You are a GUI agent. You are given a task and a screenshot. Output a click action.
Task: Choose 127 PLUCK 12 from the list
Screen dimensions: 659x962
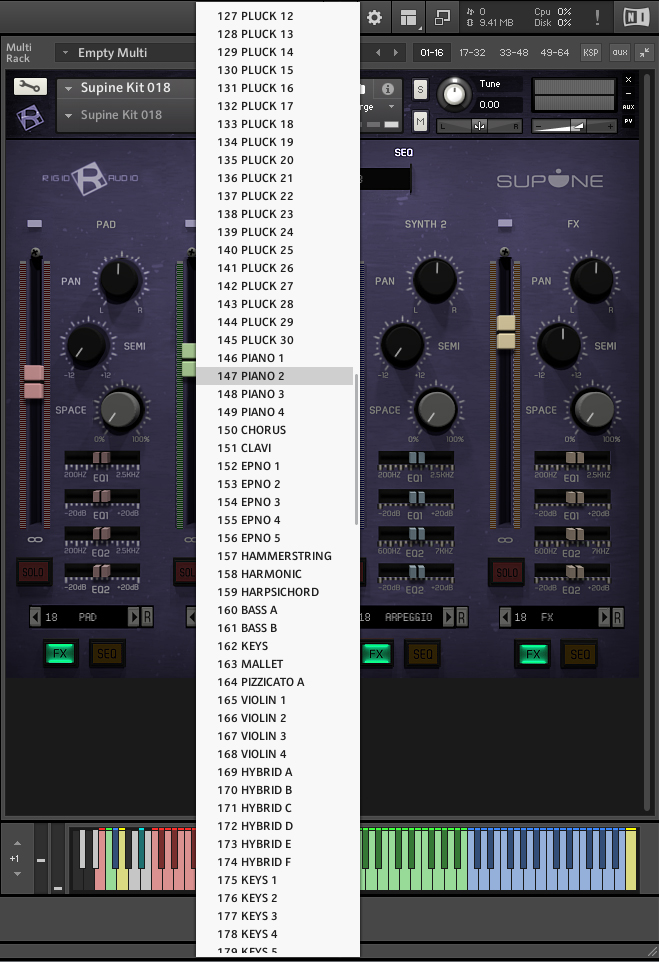pos(275,16)
